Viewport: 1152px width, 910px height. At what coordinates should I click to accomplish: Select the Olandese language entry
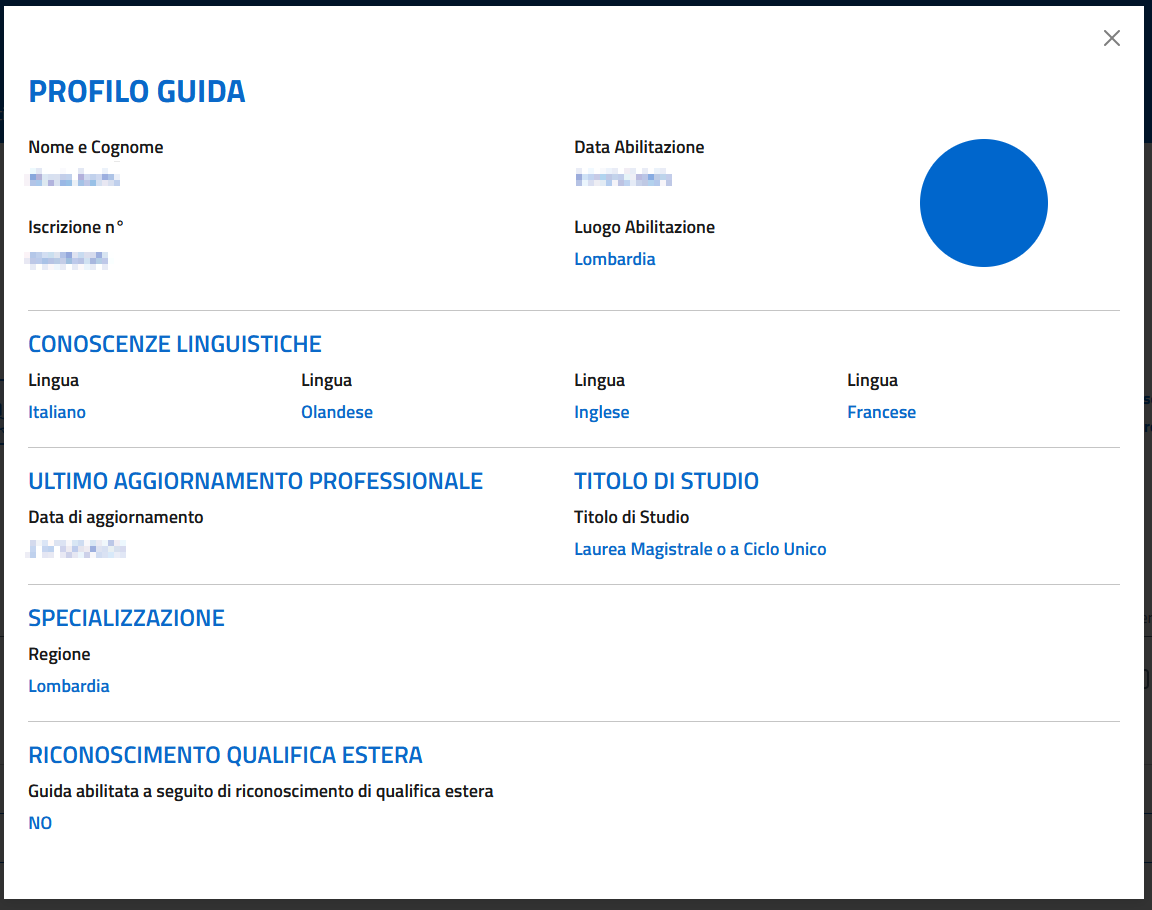tap(336, 412)
